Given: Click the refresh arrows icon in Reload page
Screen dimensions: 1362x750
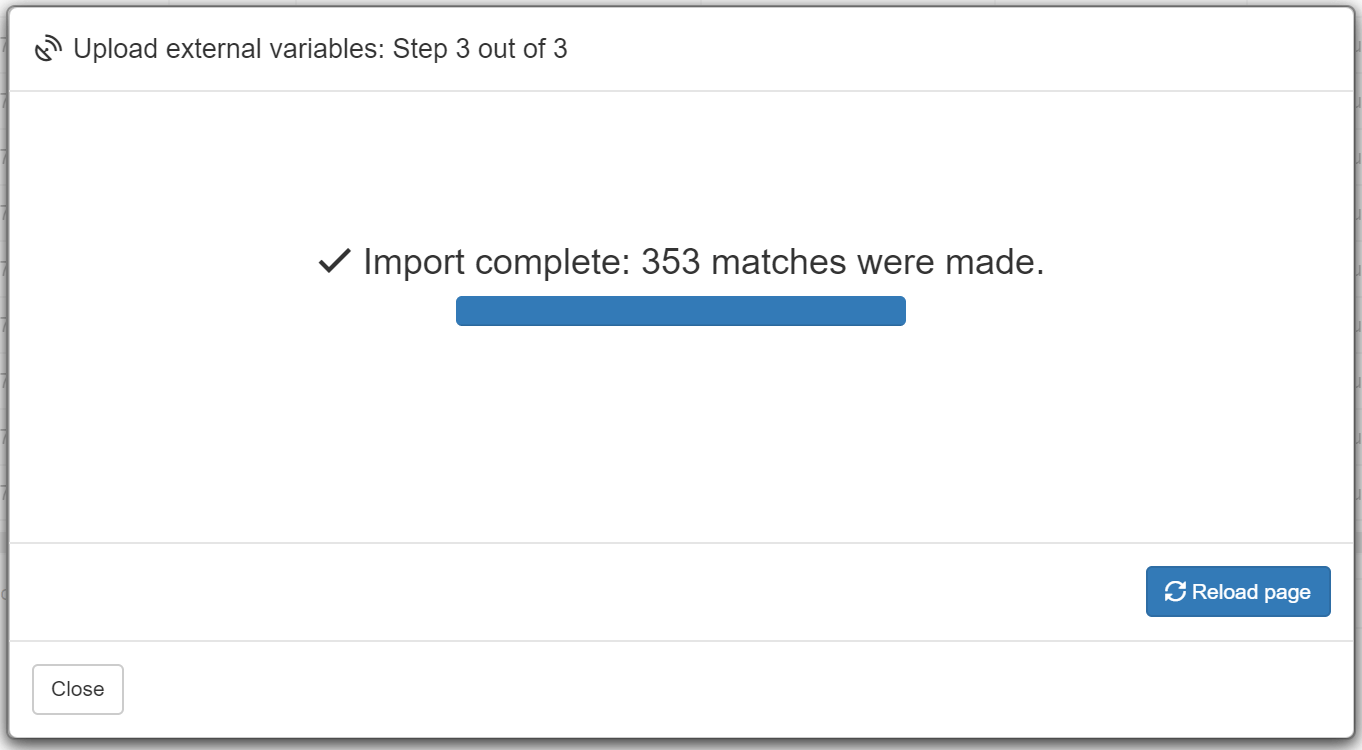Looking at the screenshot, I should pos(1175,592).
